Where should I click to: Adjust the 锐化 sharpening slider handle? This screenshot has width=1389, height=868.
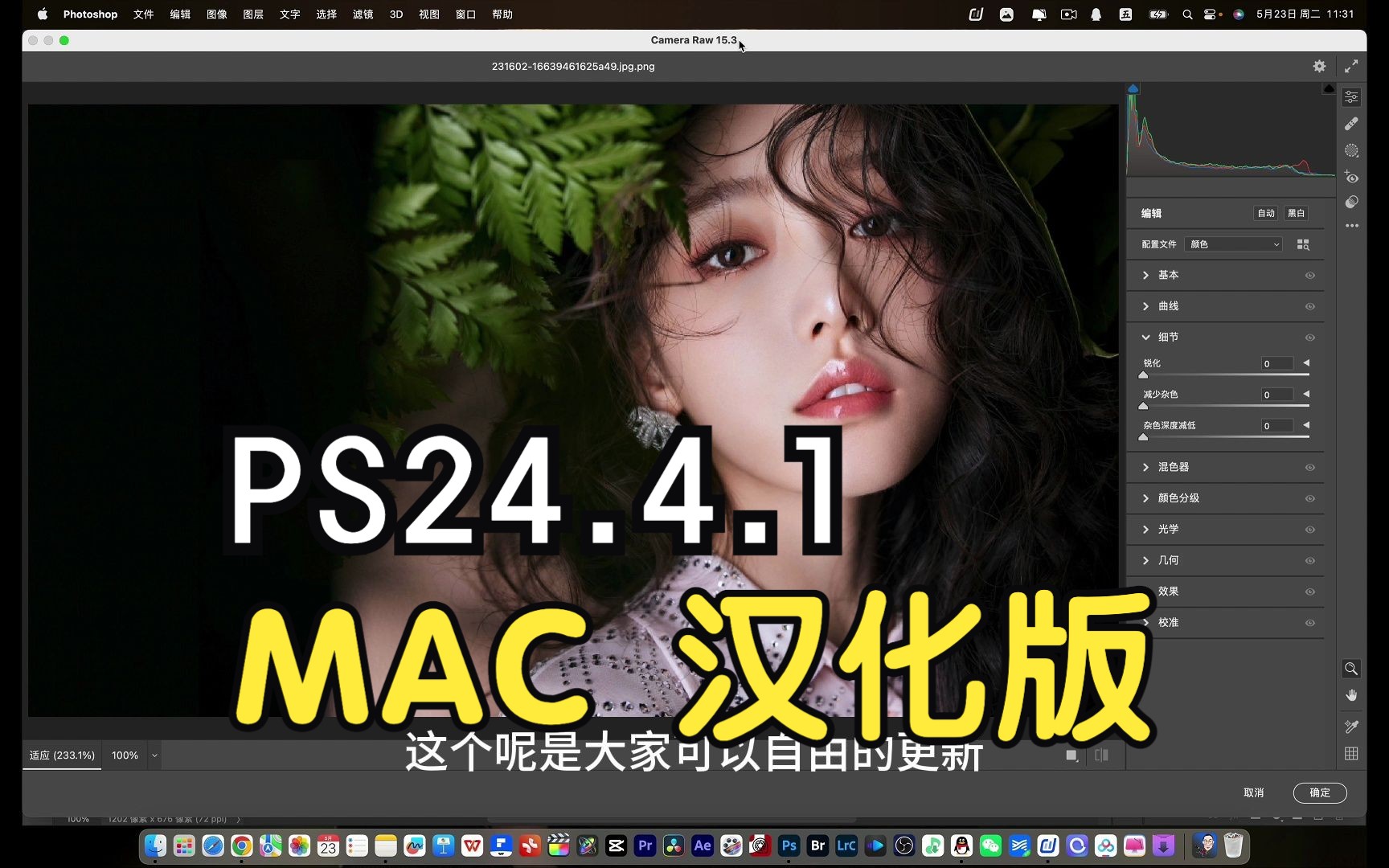[x=1143, y=375]
